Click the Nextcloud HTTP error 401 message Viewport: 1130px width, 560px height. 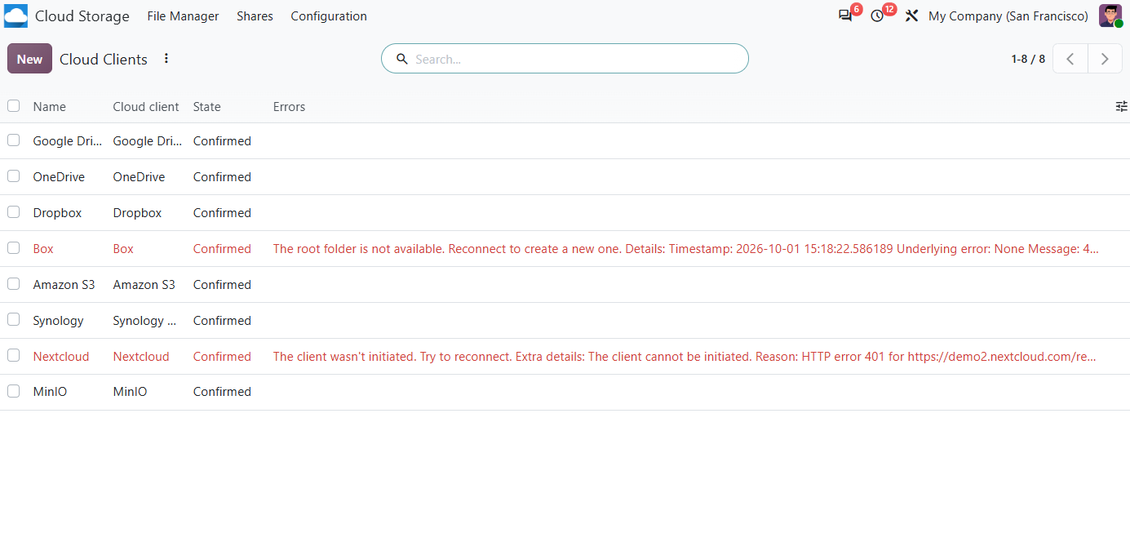(x=685, y=356)
